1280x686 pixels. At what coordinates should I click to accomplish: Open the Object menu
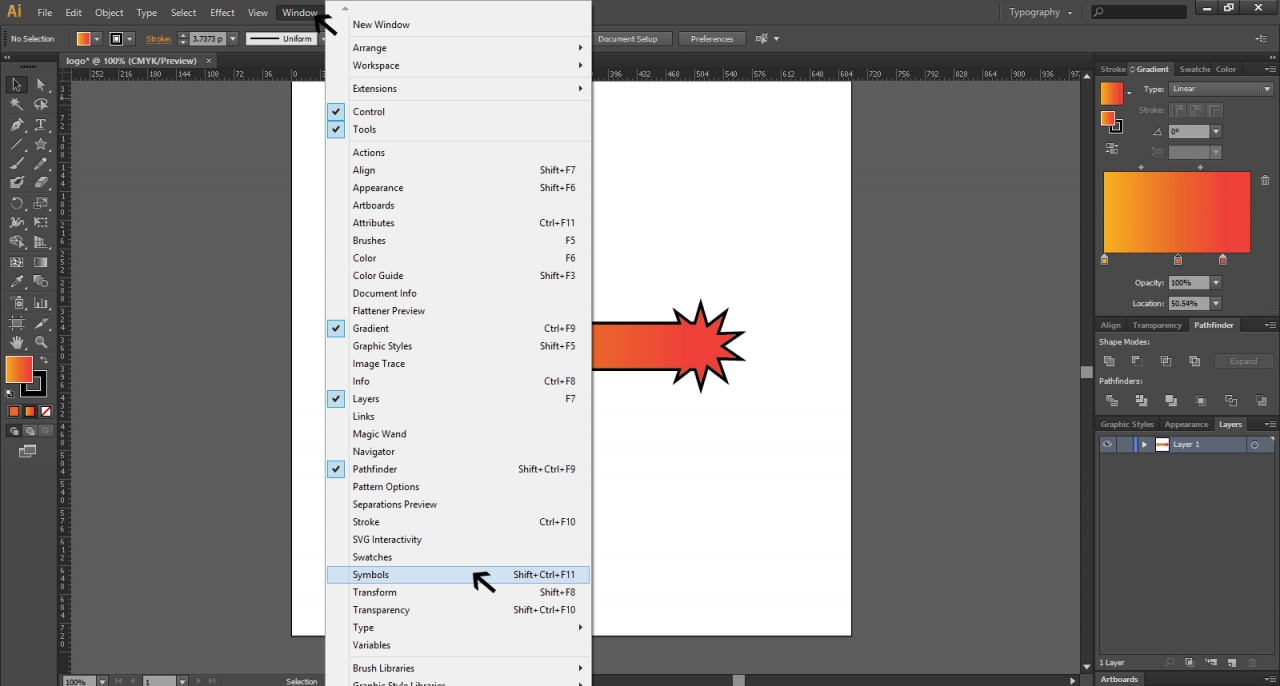point(109,12)
